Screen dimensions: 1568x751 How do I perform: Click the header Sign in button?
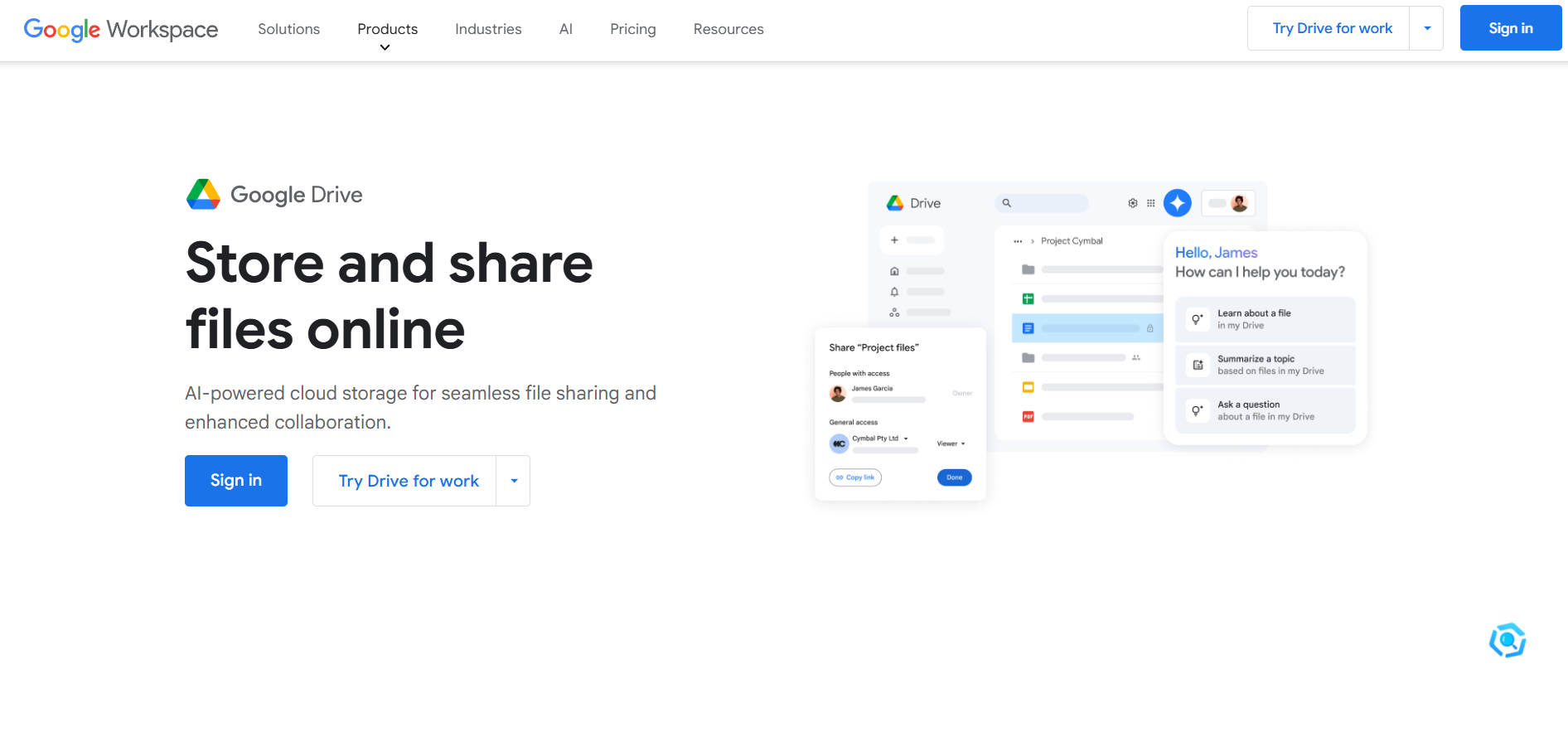click(x=1511, y=28)
